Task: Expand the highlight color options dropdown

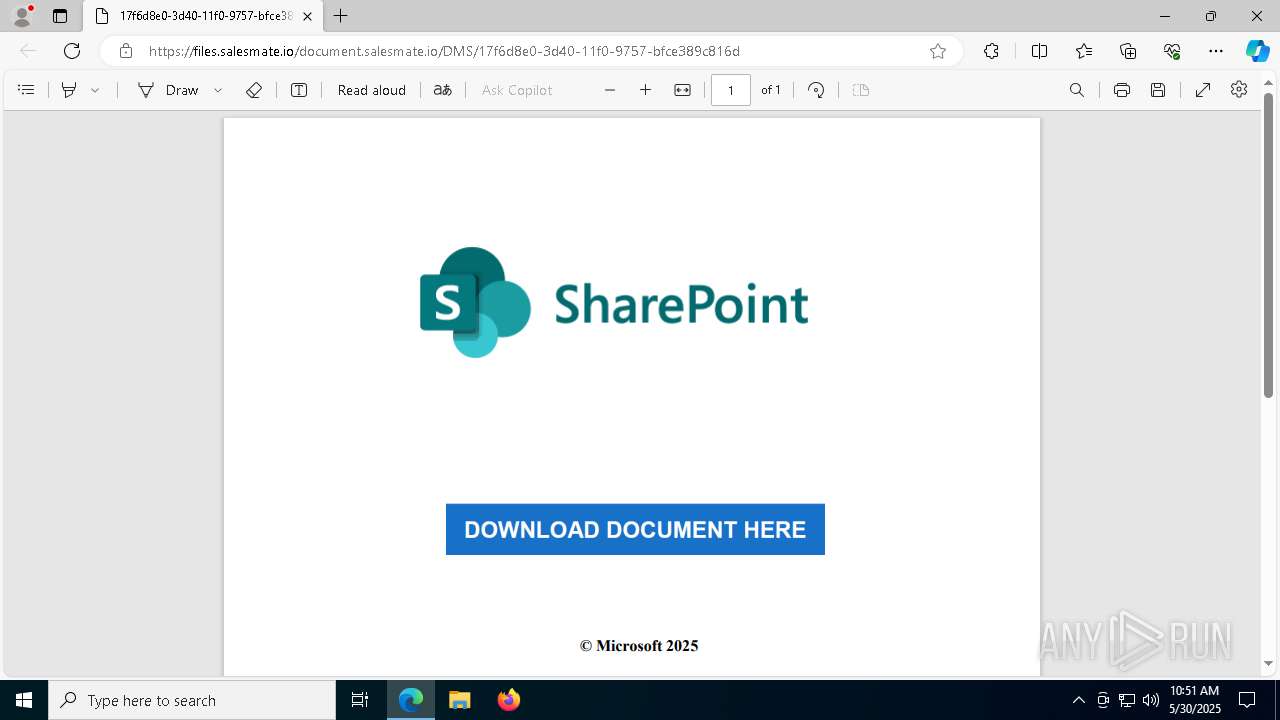Action: (95, 90)
